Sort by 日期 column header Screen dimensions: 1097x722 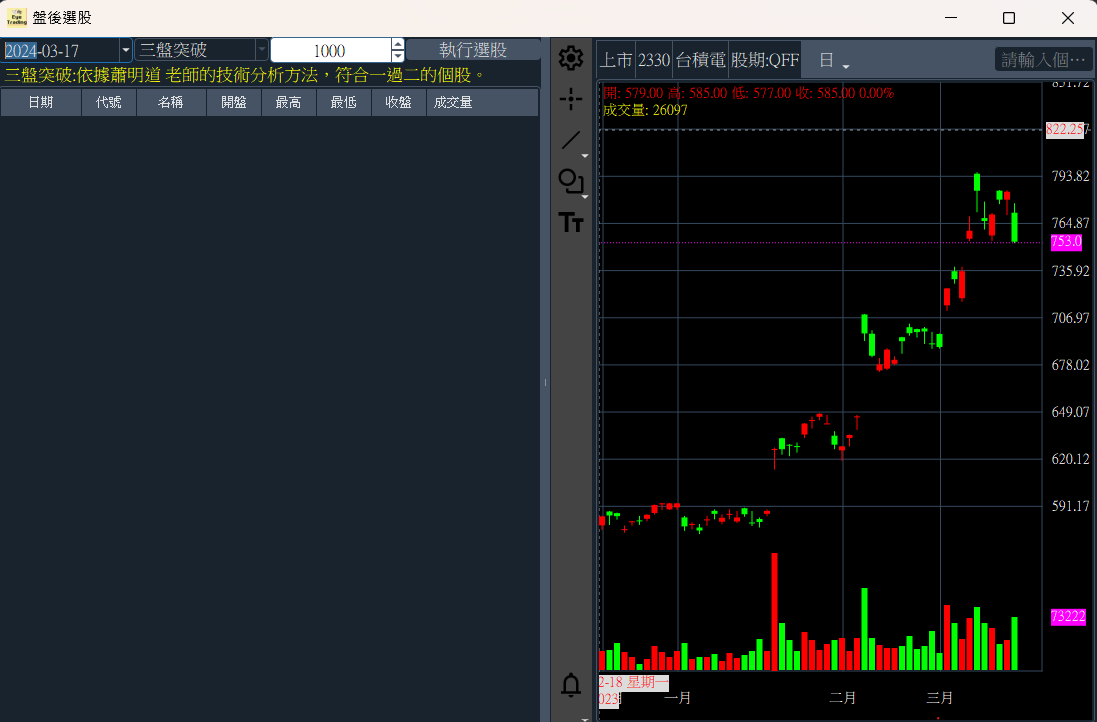click(41, 102)
